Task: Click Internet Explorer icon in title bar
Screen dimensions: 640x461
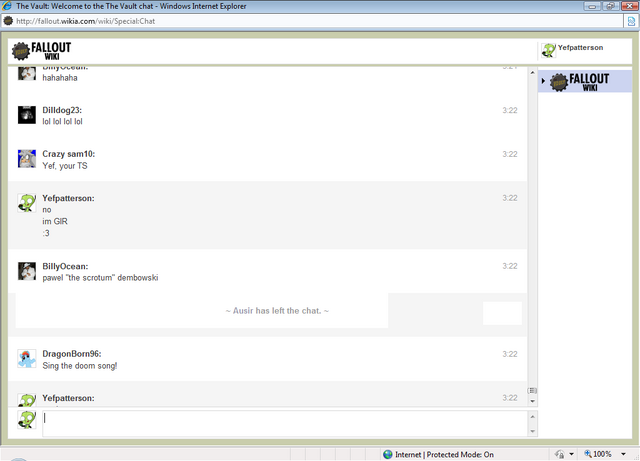Action: click(7, 6)
